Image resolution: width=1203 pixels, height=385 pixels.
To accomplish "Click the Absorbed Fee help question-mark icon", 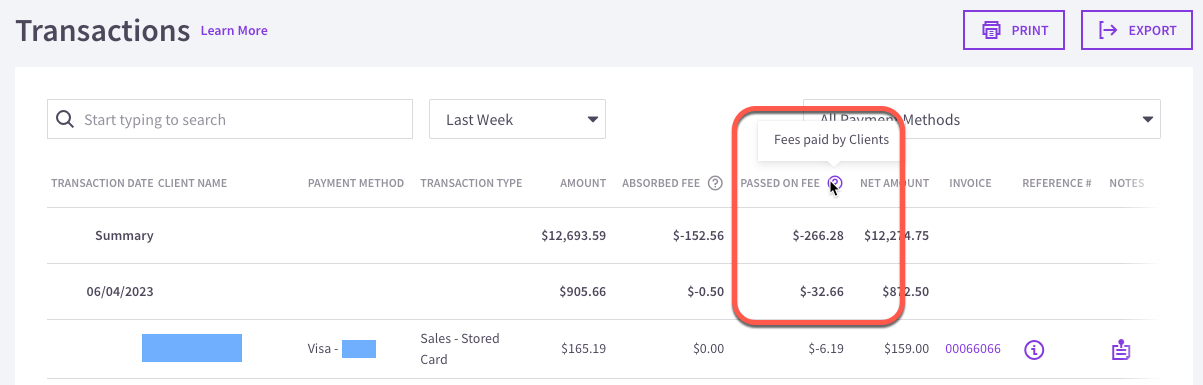I will (x=715, y=183).
